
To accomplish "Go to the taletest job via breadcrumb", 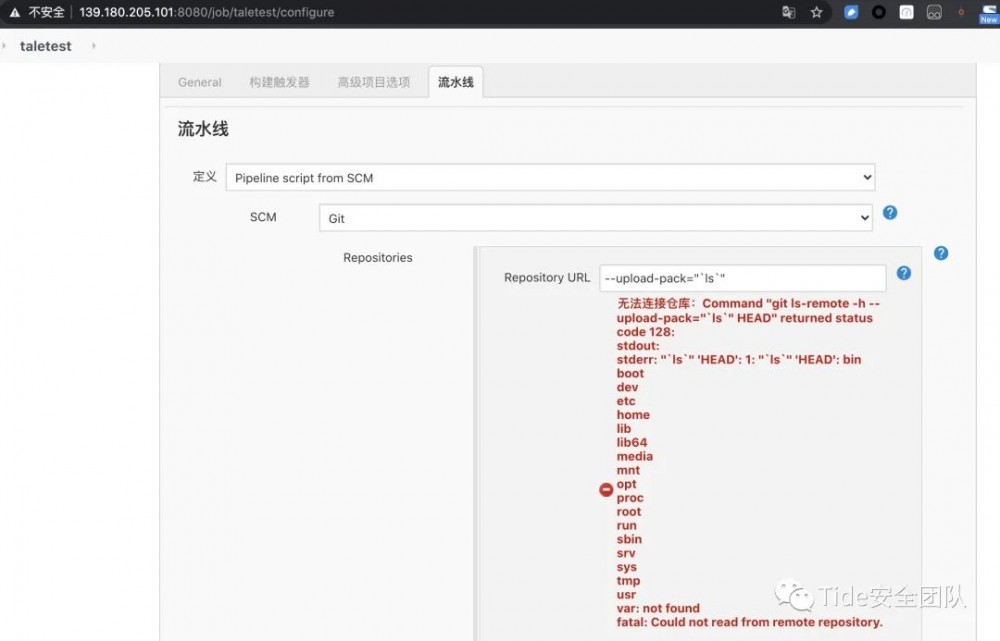I will tap(46, 45).
